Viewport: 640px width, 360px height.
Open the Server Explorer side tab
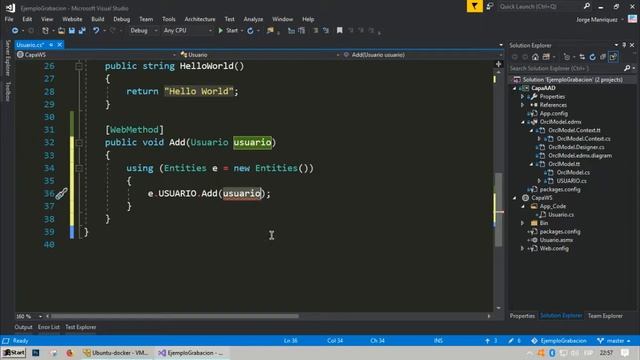click(7, 58)
